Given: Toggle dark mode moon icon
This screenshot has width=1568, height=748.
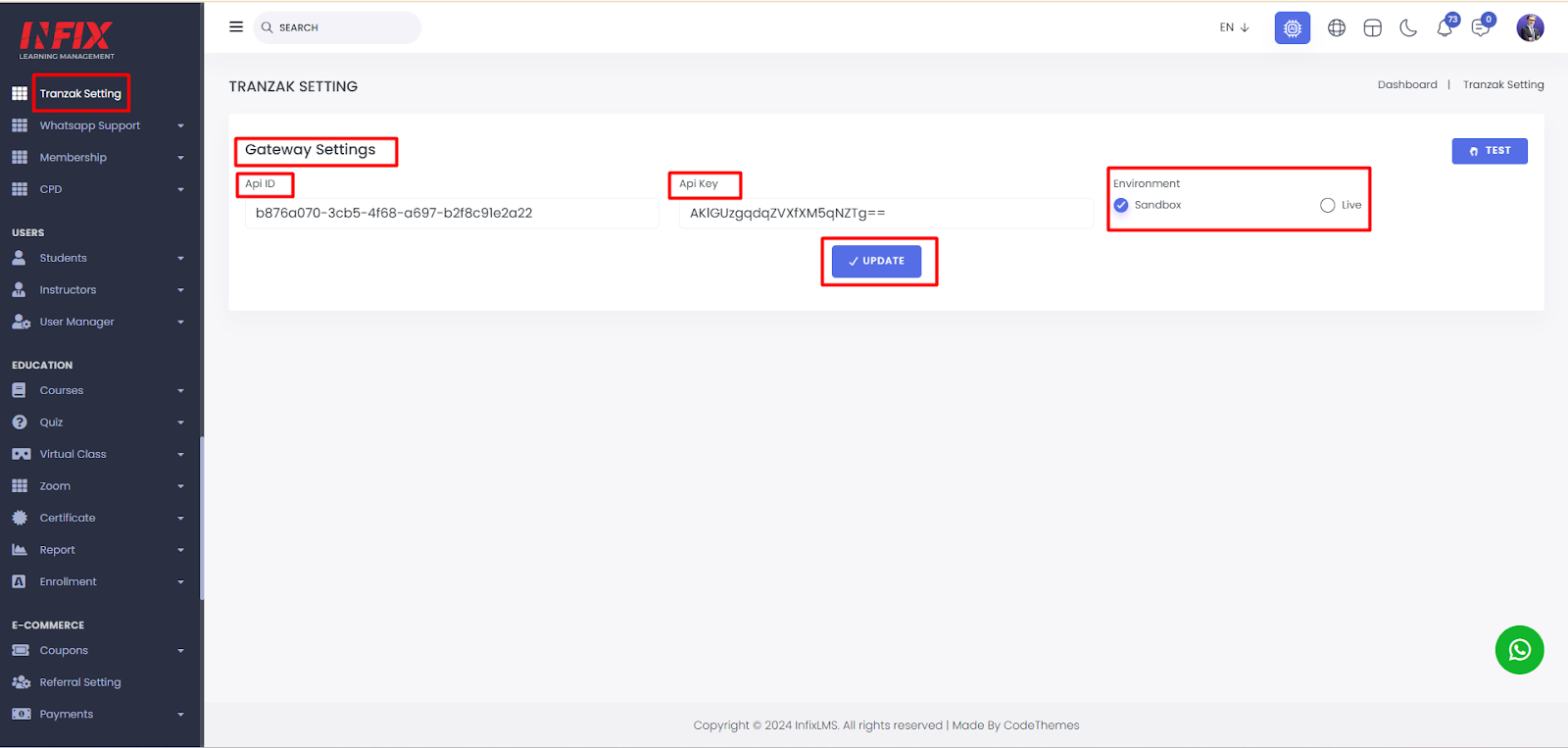Looking at the screenshot, I should pyautogui.click(x=1408, y=28).
